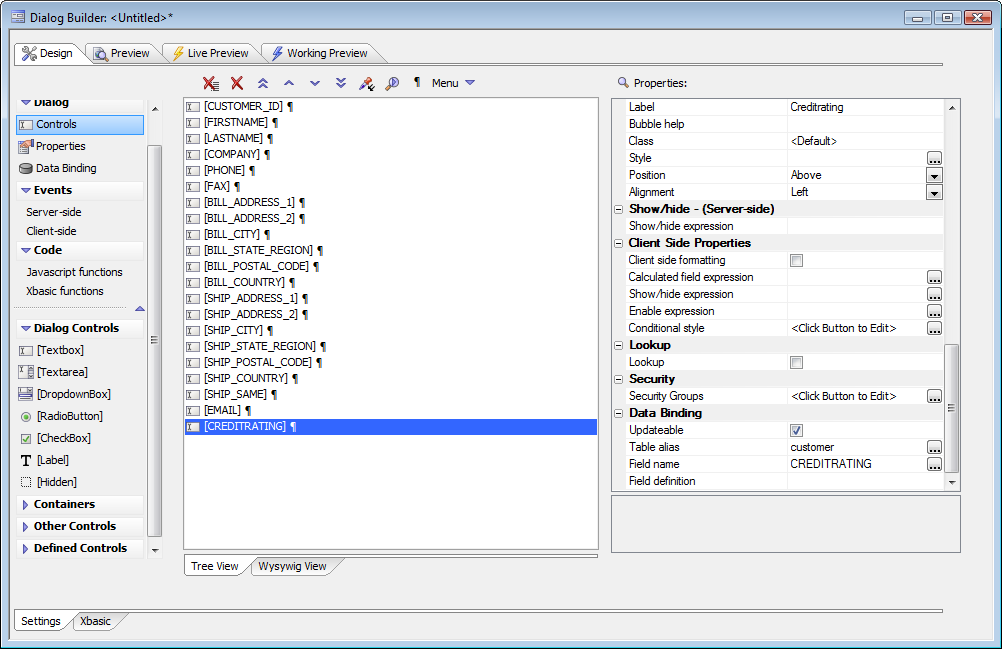Expand the Defined Controls section
The width and height of the screenshot is (1002, 649).
[25, 549]
